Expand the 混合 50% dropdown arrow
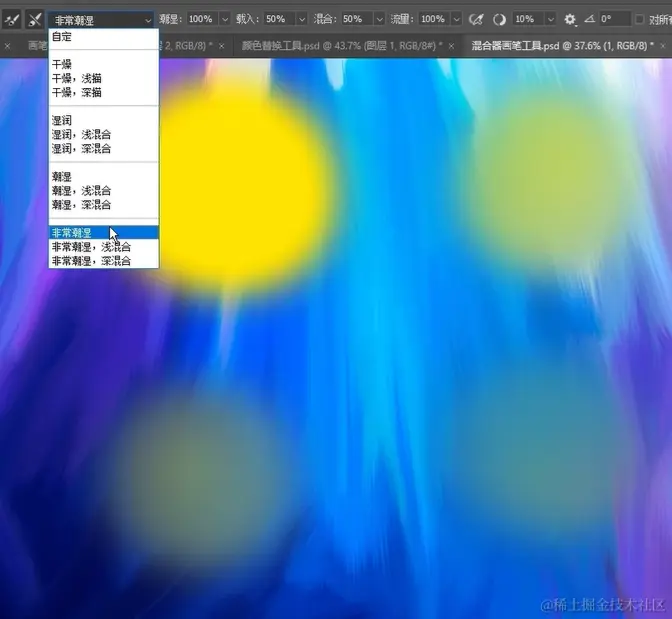The height and width of the screenshot is (619, 672). (379, 19)
